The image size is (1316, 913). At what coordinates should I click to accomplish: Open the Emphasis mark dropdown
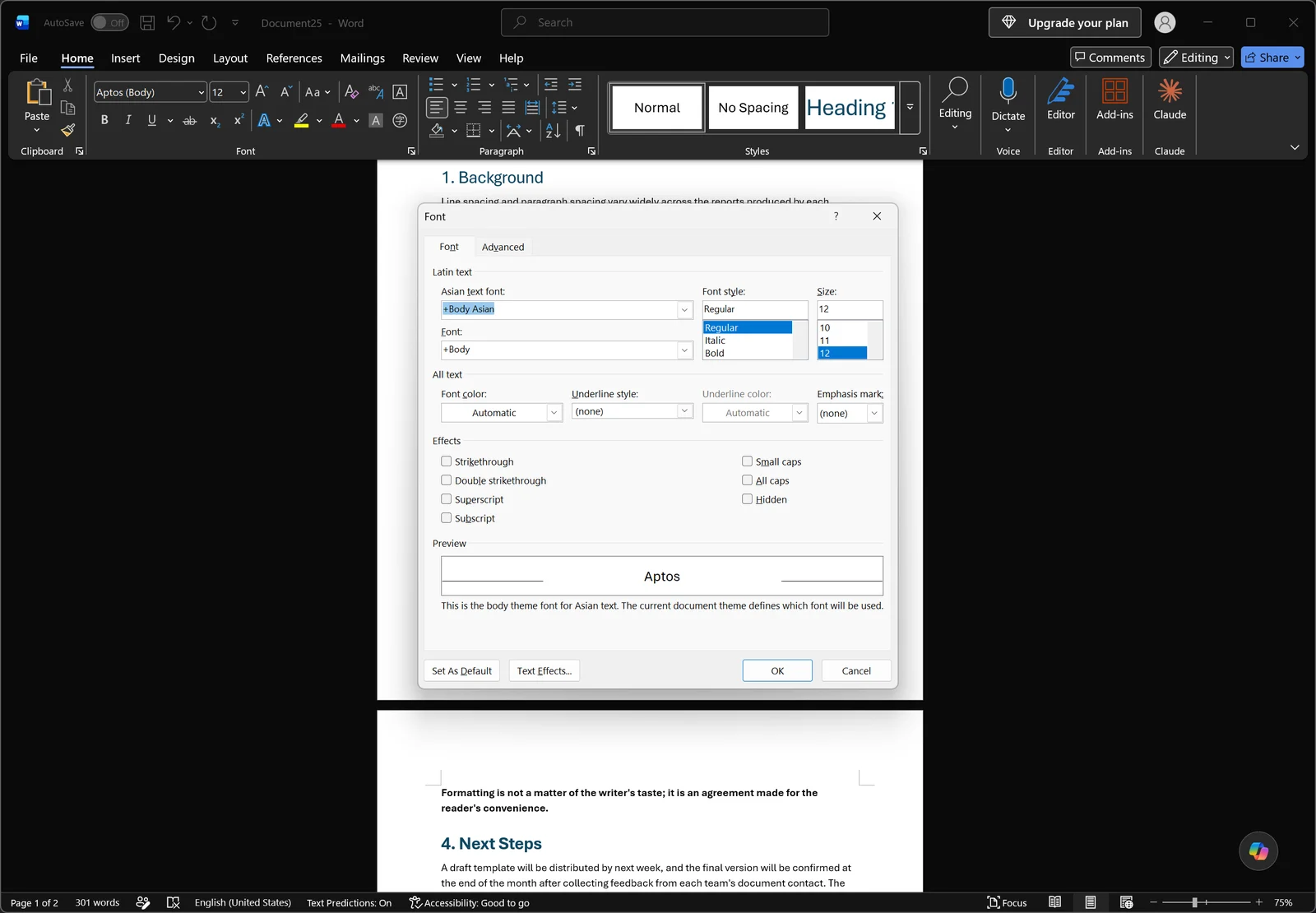pyautogui.click(x=874, y=413)
